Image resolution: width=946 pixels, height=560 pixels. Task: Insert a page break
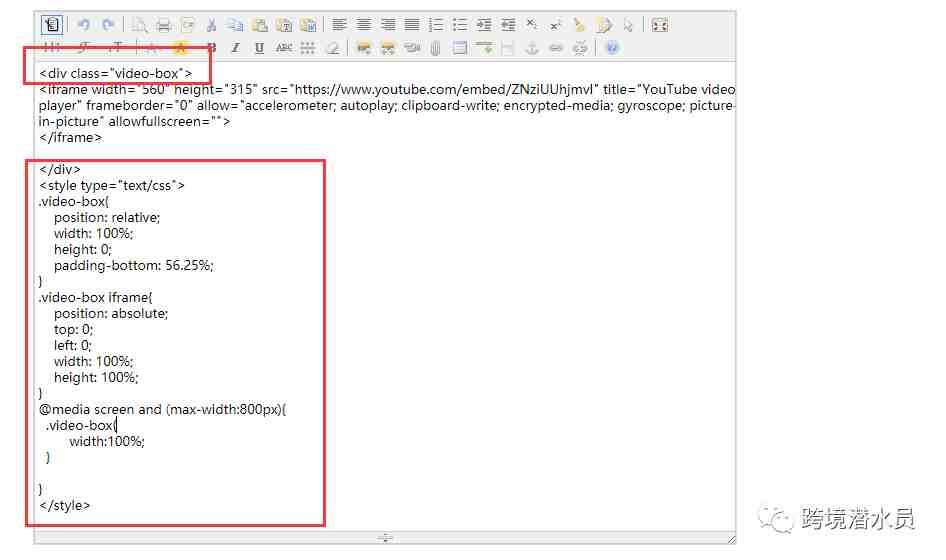tap(508, 48)
